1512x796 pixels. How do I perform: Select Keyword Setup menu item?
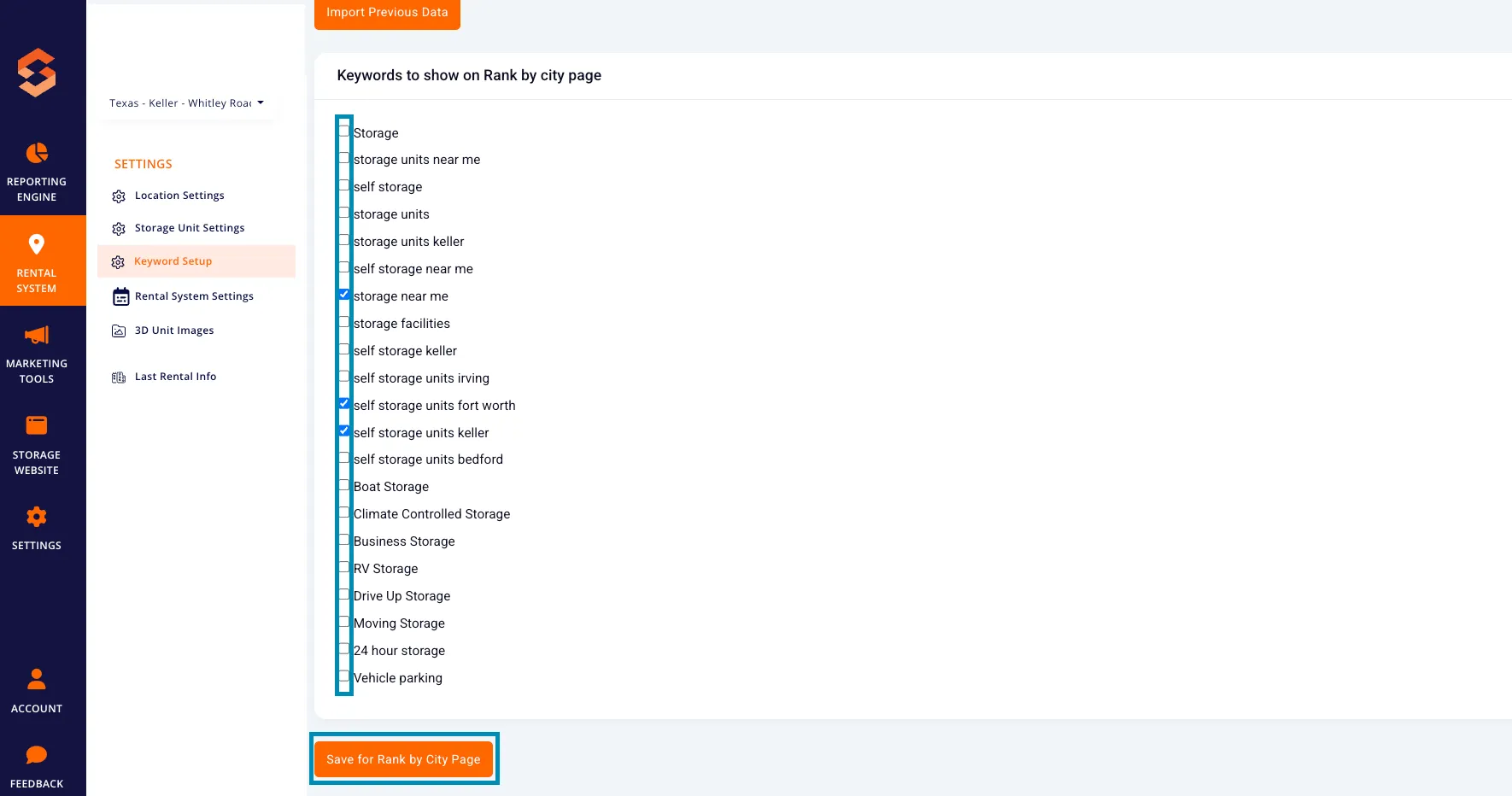coord(196,261)
